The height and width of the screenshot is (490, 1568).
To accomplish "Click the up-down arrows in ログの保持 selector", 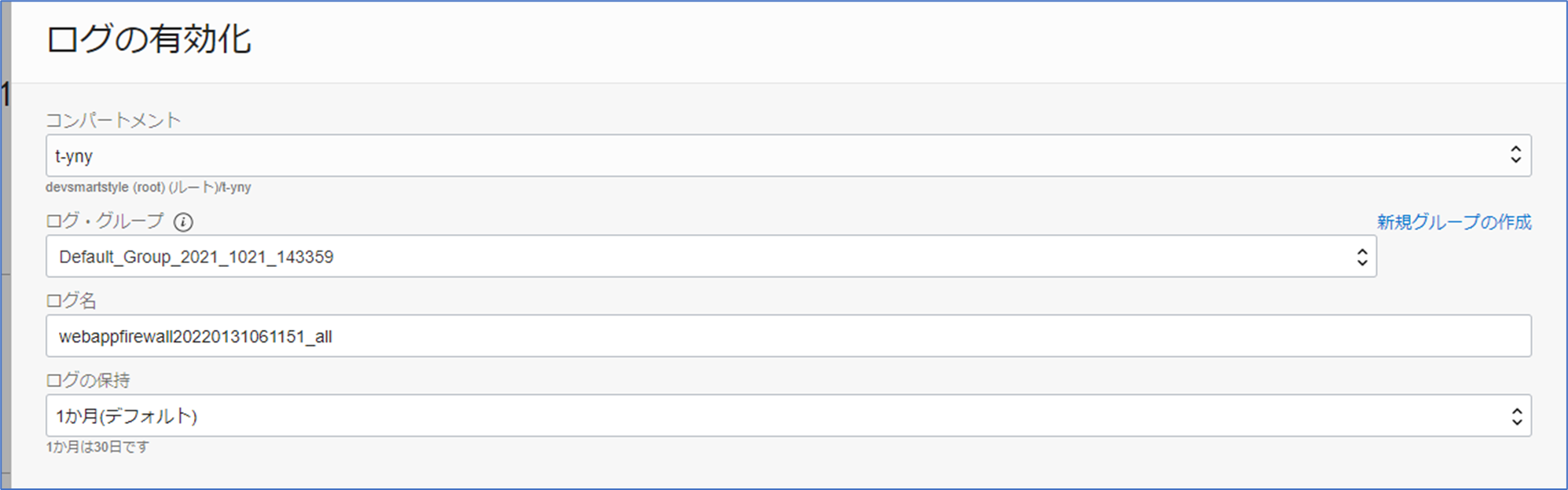I will click(1516, 416).
